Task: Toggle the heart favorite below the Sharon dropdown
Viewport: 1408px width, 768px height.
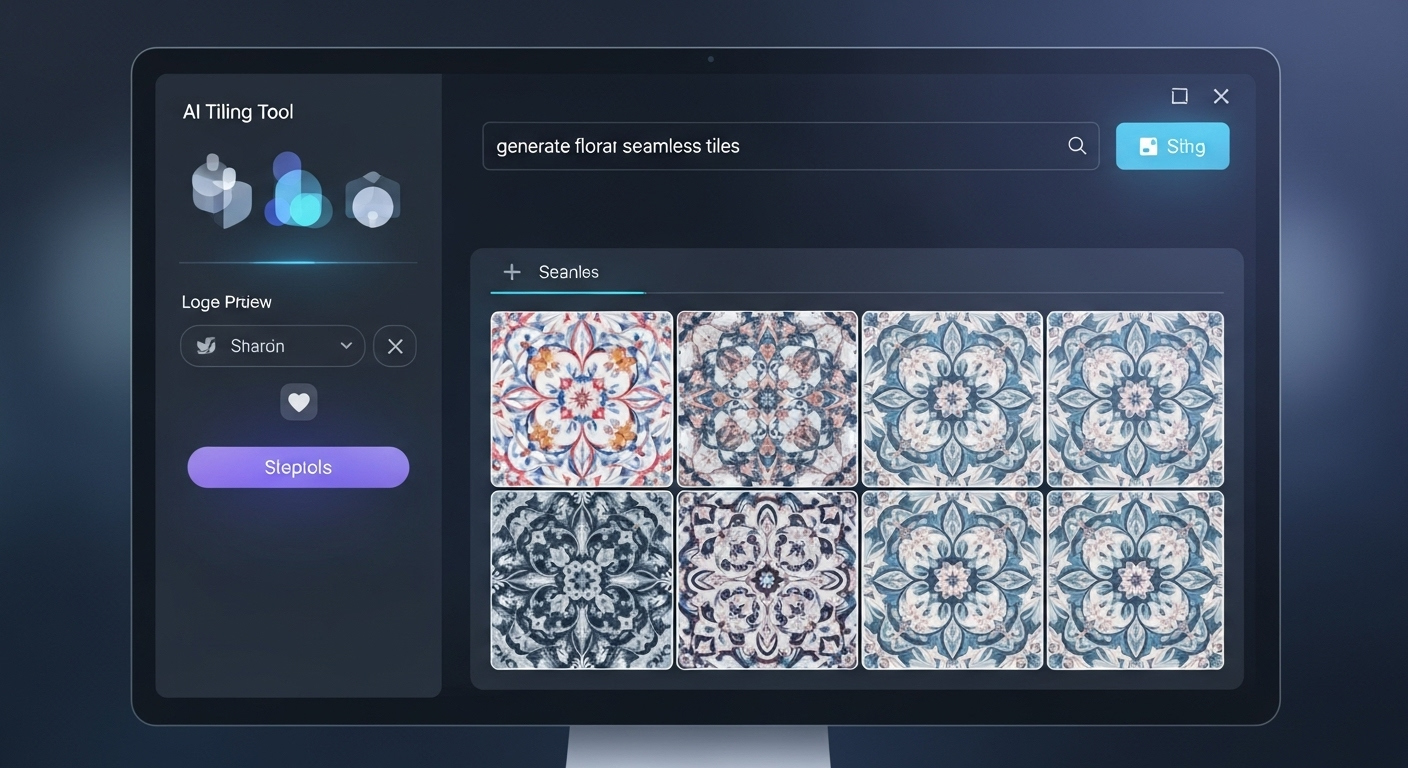Action: pyautogui.click(x=298, y=402)
